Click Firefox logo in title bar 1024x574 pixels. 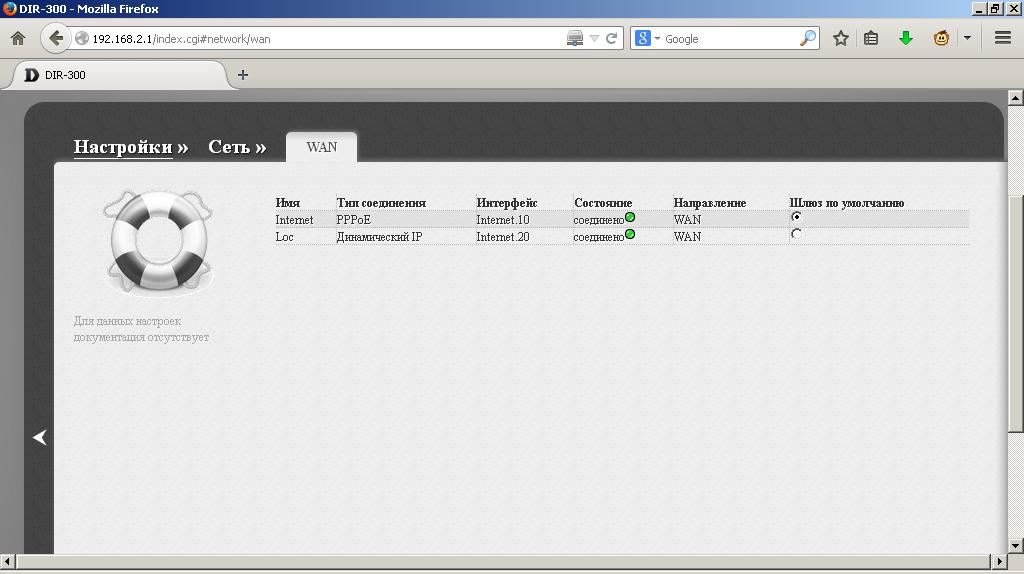pyautogui.click(x=9, y=8)
